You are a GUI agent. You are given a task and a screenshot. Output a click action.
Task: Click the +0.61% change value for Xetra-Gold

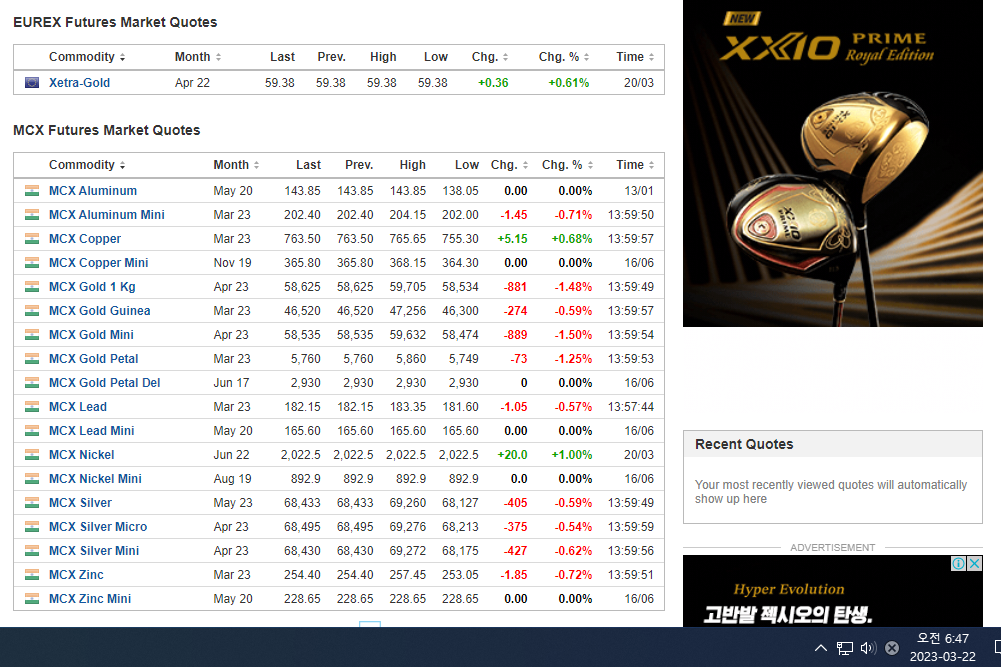click(568, 83)
